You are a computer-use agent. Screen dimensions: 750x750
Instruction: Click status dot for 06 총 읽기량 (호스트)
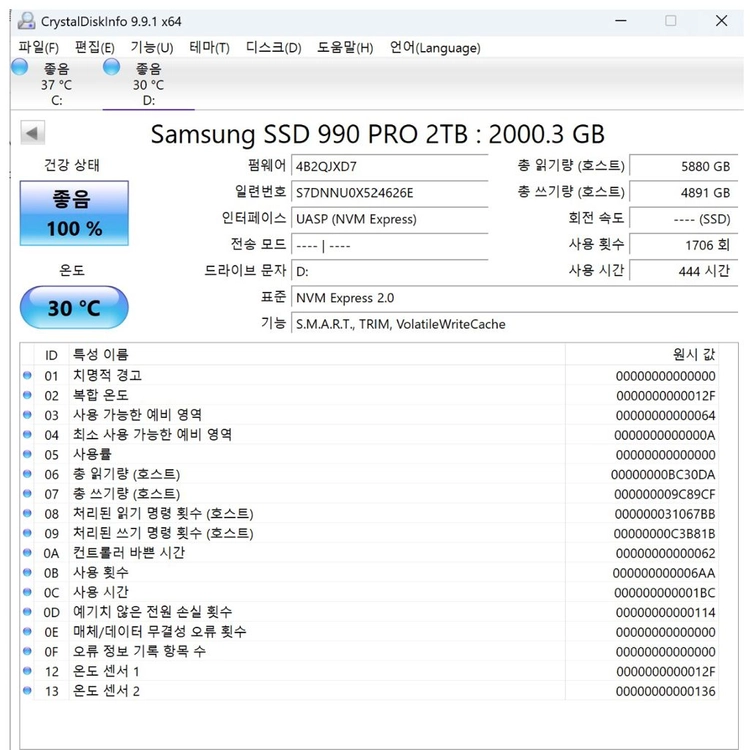[x=27, y=474]
